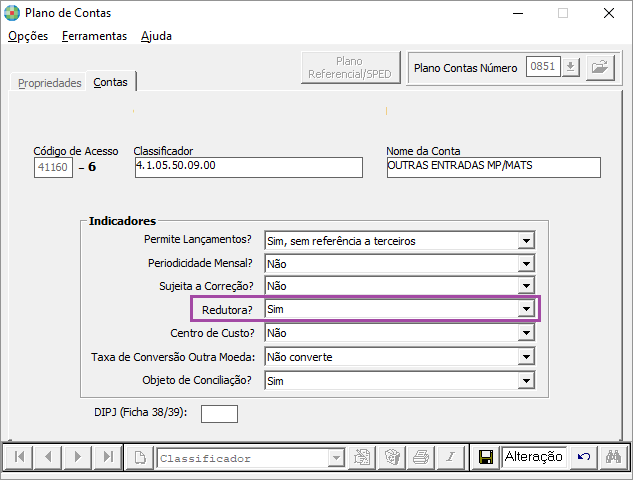633x480 pixels.
Task: Open Centro de Custo dropdown
Action: click(526, 333)
